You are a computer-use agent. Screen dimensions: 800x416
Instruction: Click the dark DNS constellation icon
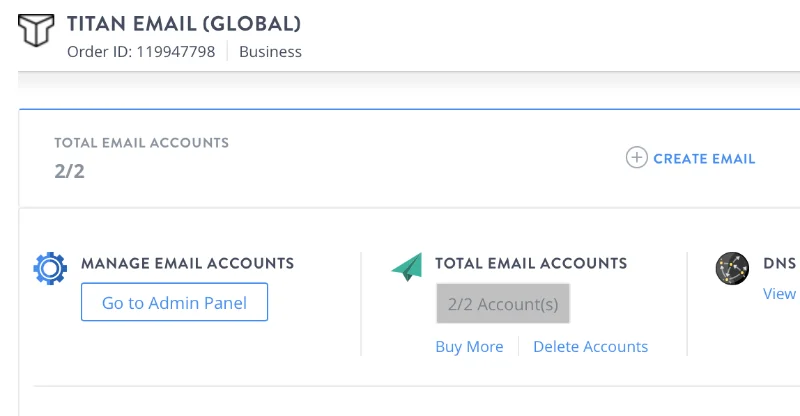pyautogui.click(x=732, y=268)
